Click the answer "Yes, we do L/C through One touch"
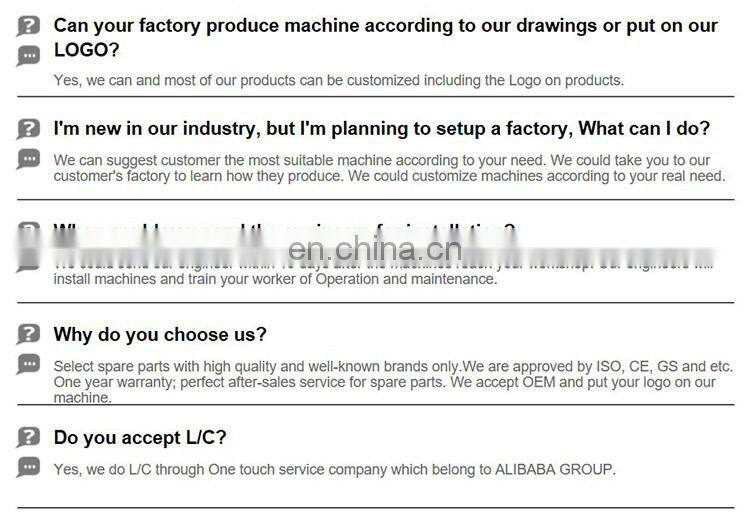Image resolution: width=750 pixels, height=519 pixels. pos(334,469)
